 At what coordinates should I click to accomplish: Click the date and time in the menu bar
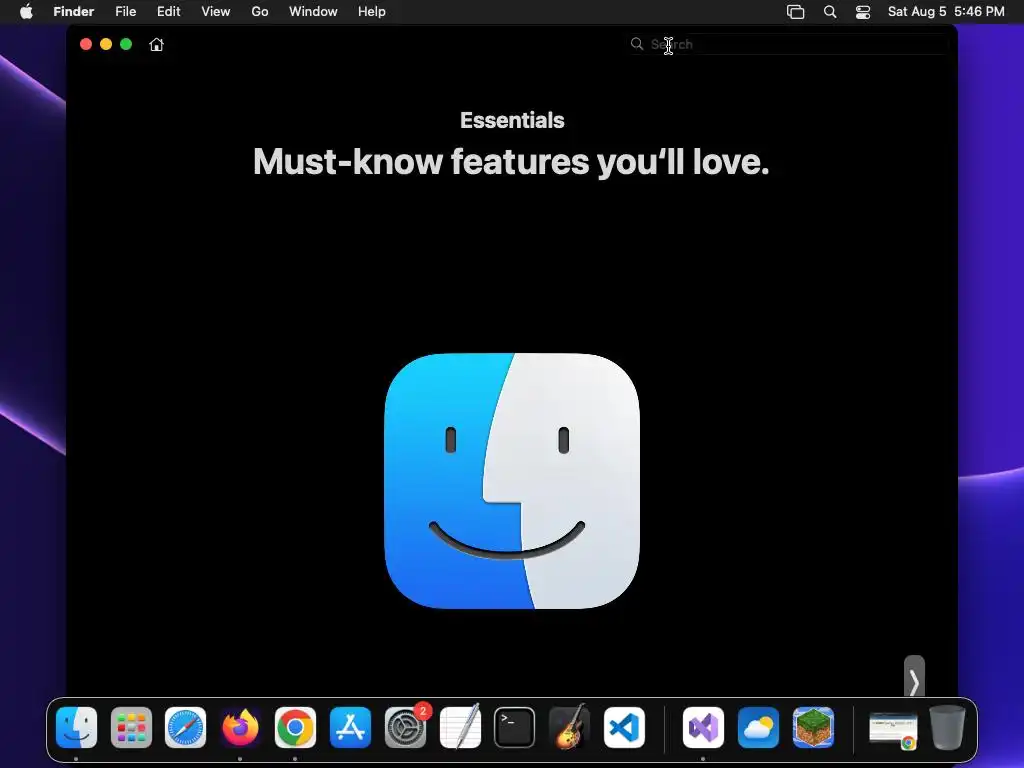(x=946, y=11)
